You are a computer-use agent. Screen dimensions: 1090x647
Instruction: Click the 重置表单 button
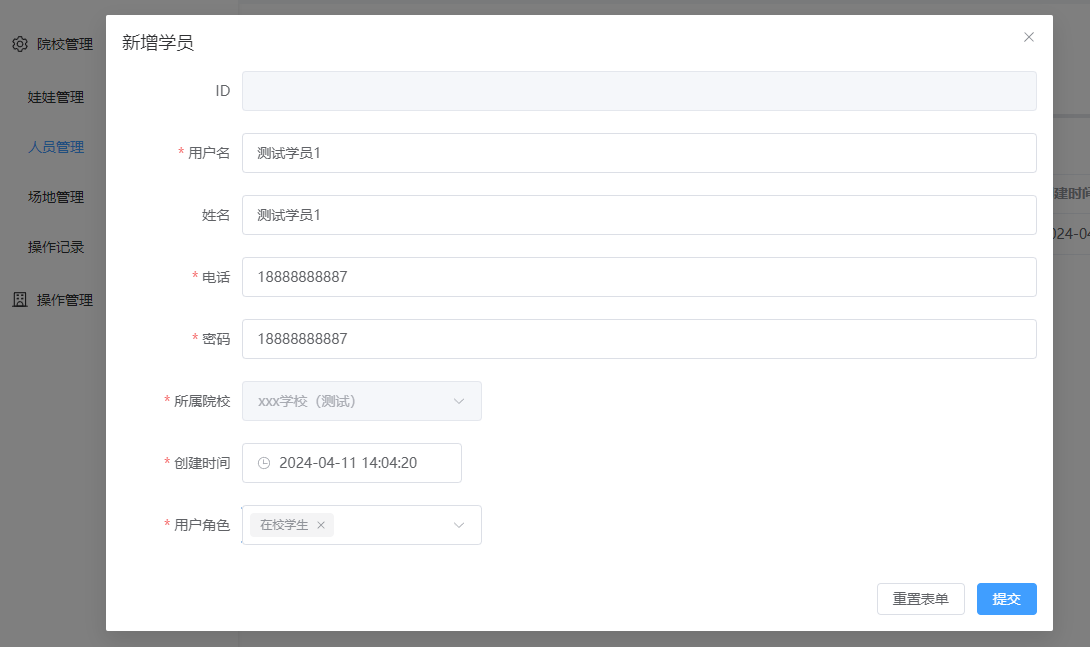(x=920, y=599)
